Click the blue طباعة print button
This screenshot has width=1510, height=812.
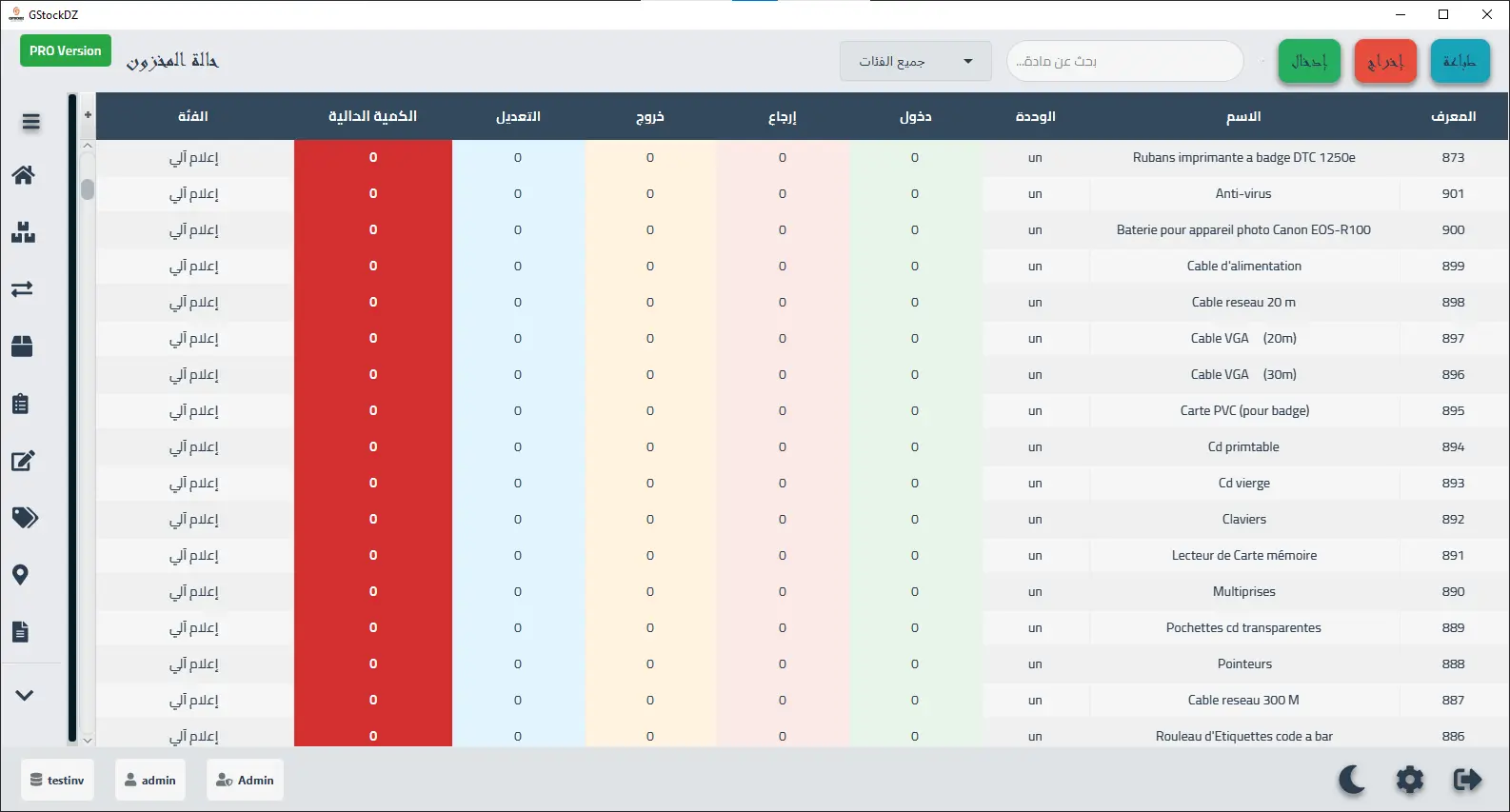tap(1460, 62)
